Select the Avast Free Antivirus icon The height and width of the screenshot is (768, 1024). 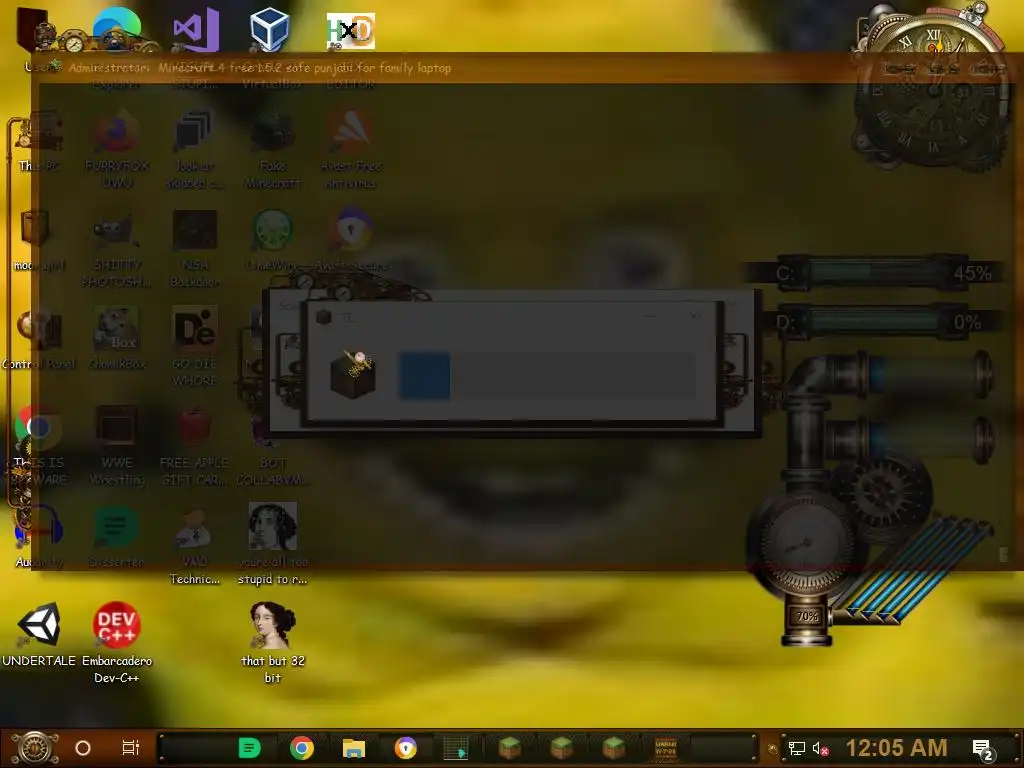(x=351, y=131)
